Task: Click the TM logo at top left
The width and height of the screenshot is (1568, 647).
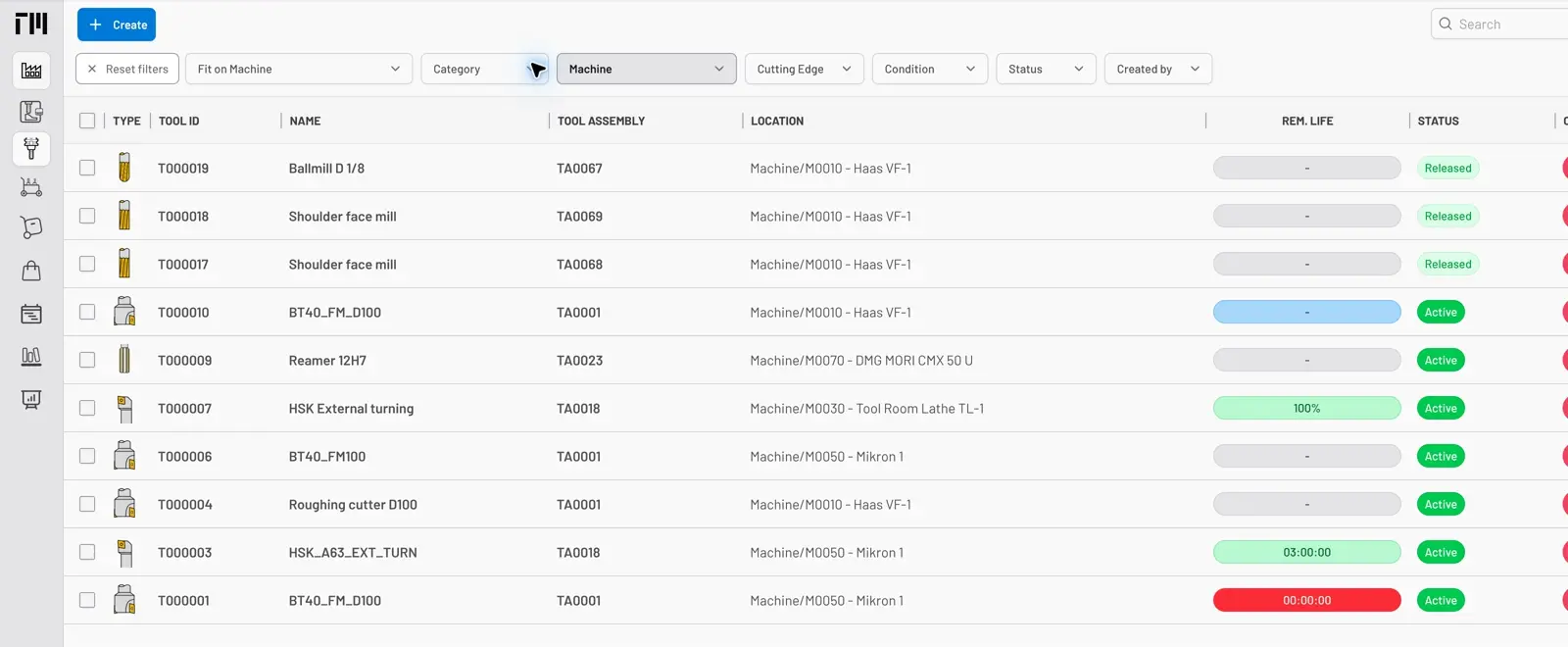Action: click(31, 23)
